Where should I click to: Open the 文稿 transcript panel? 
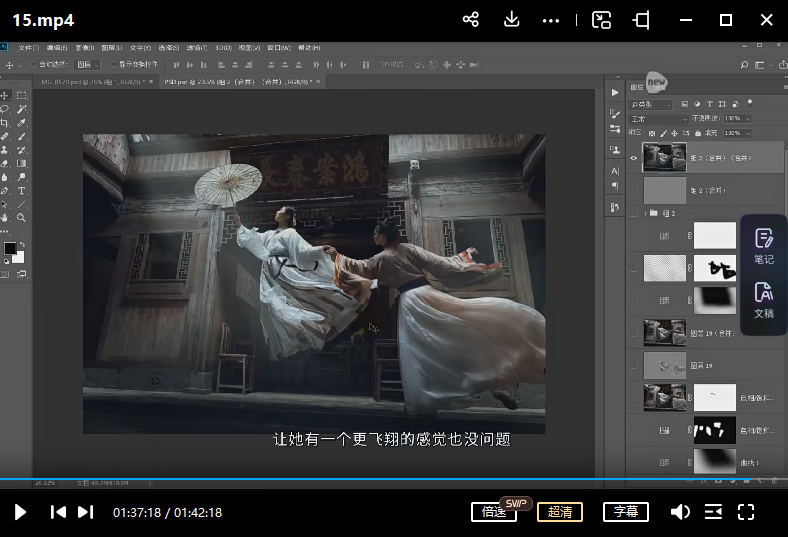(763, 301)
